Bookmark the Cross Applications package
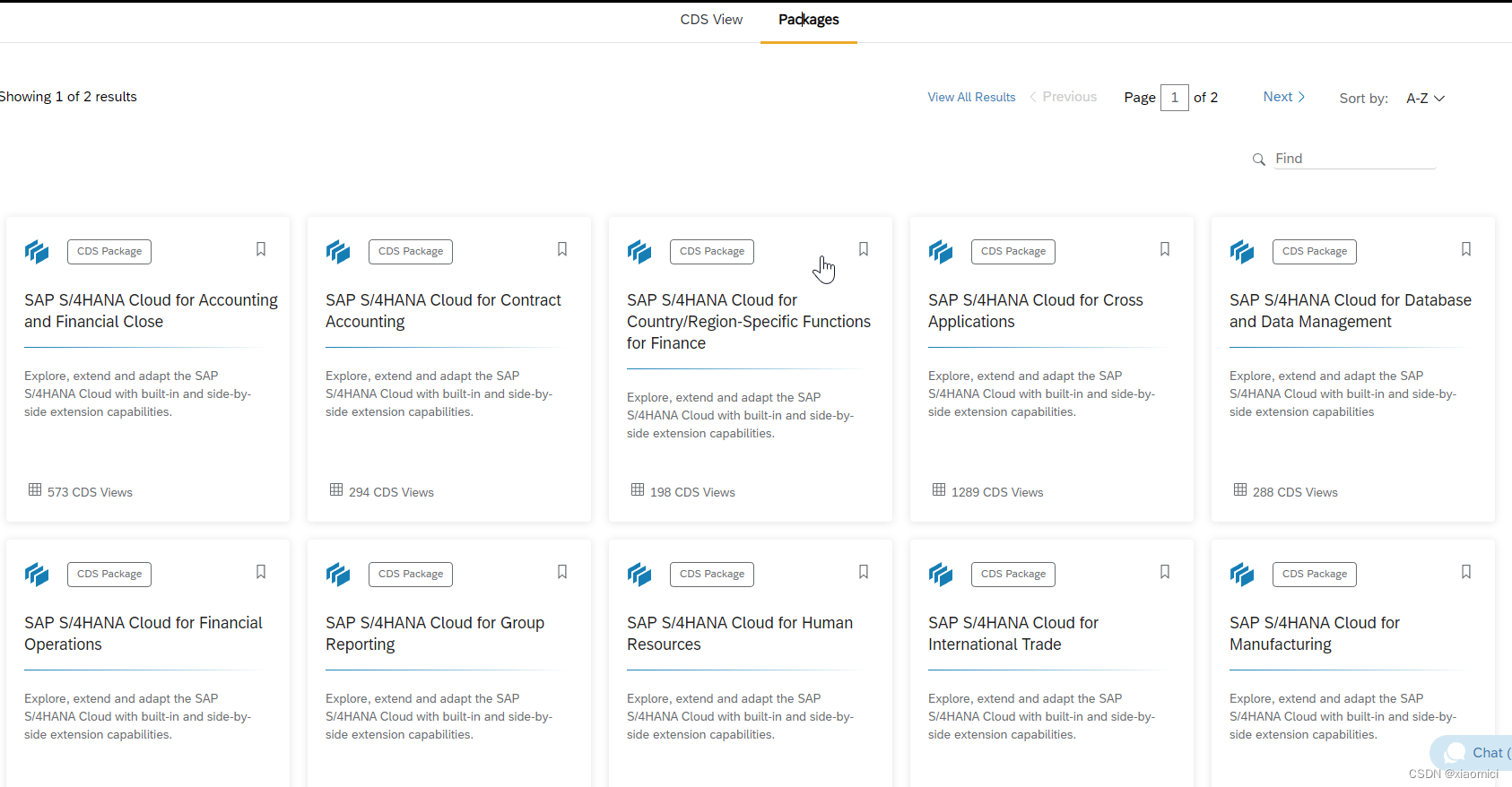Screen dimensions: 1512x787 pyautogui.click(x=1165, y=249)
